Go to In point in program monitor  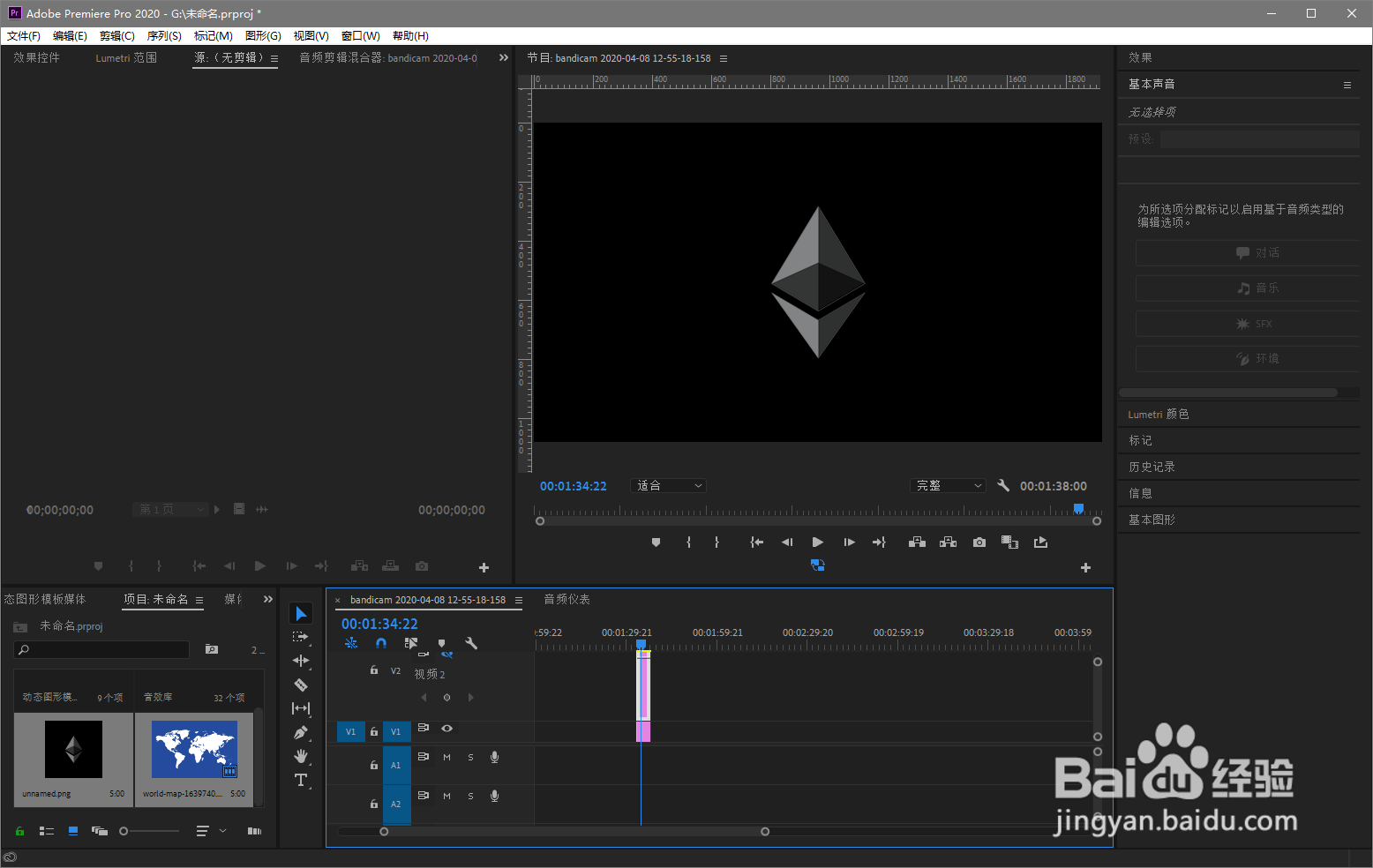pos(756,542)
